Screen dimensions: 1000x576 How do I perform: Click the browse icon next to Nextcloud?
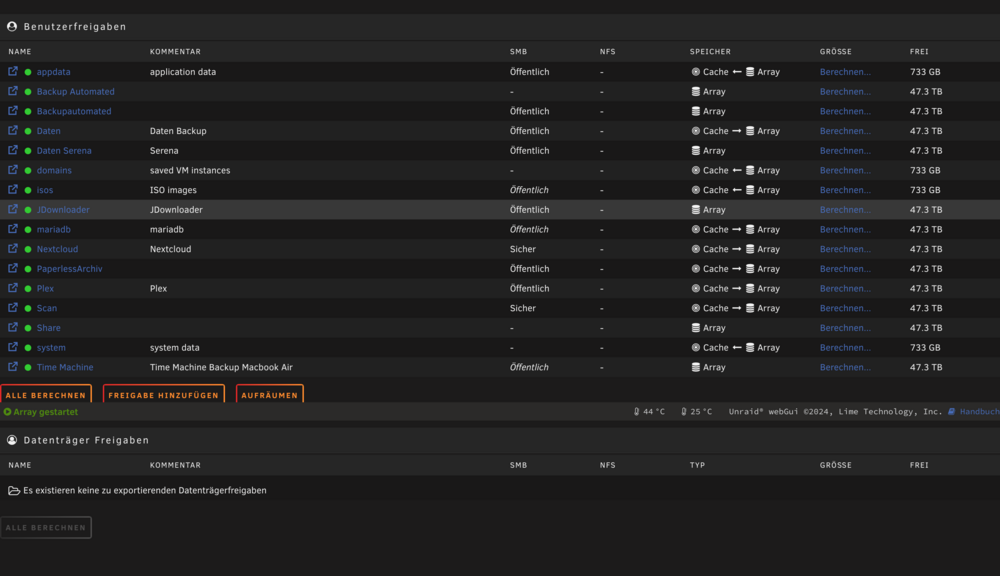pos(13,249)
